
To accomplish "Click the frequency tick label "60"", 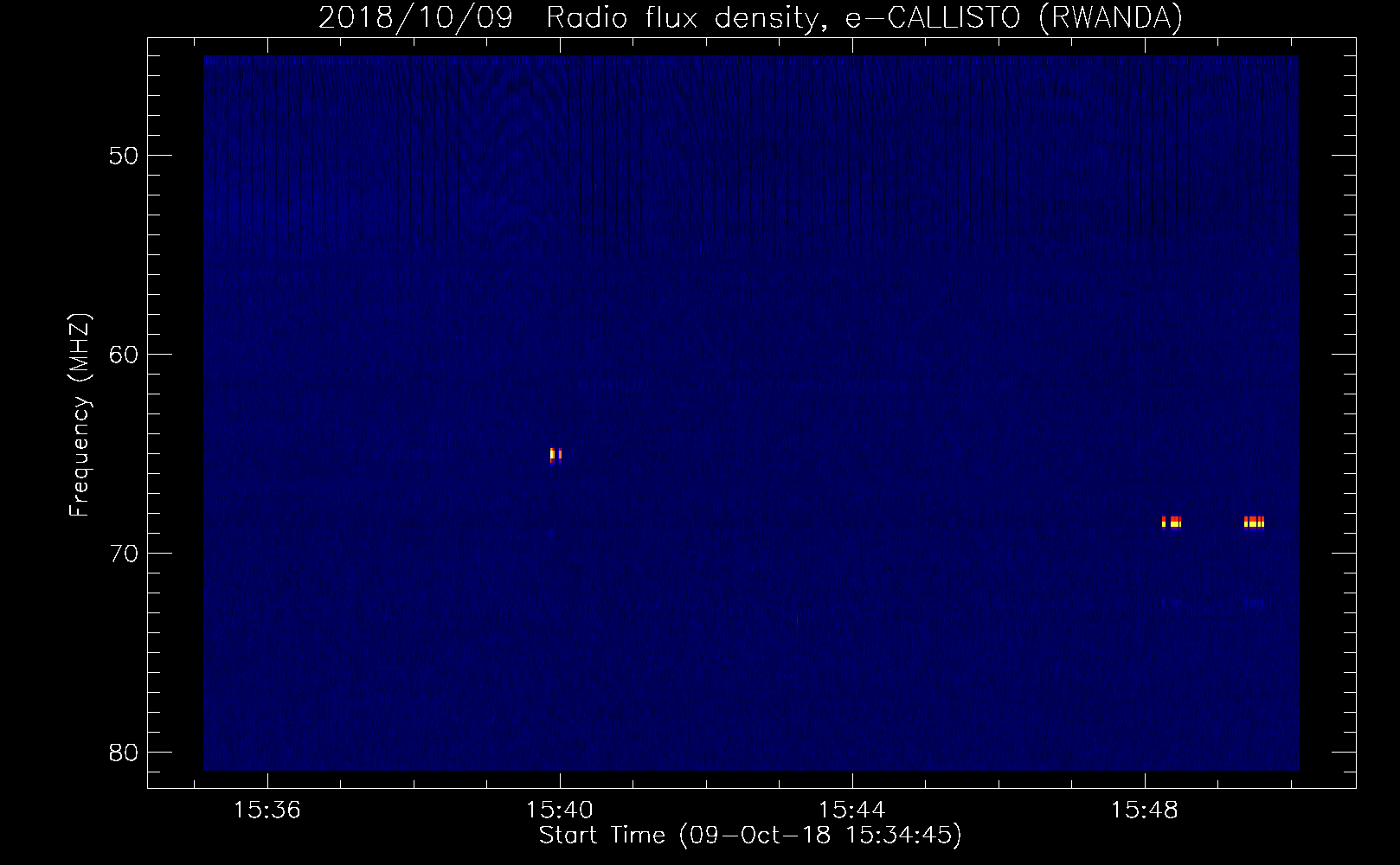I will (x=124, y=355).
